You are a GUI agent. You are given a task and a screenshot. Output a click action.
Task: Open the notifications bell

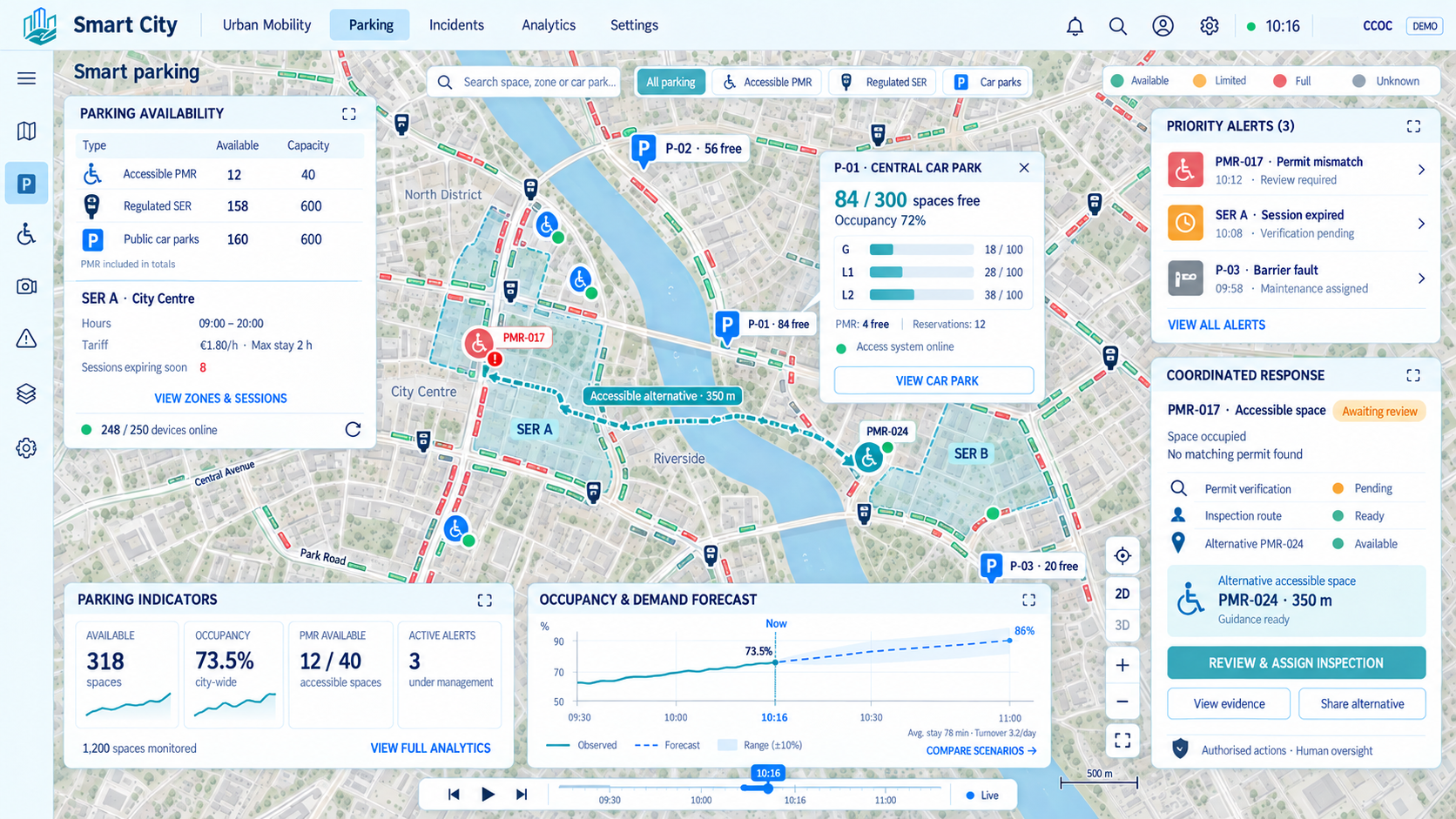click(x=1075, y=26)
